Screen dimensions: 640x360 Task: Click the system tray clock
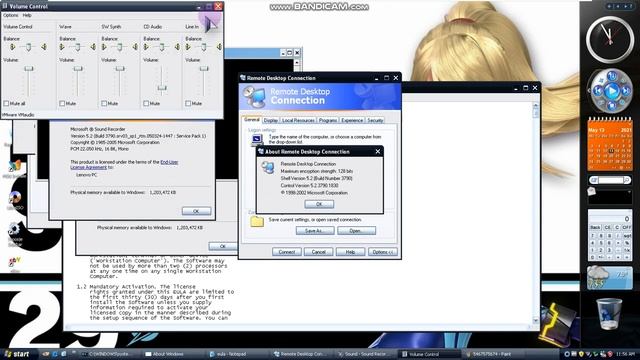pos(626,354)
